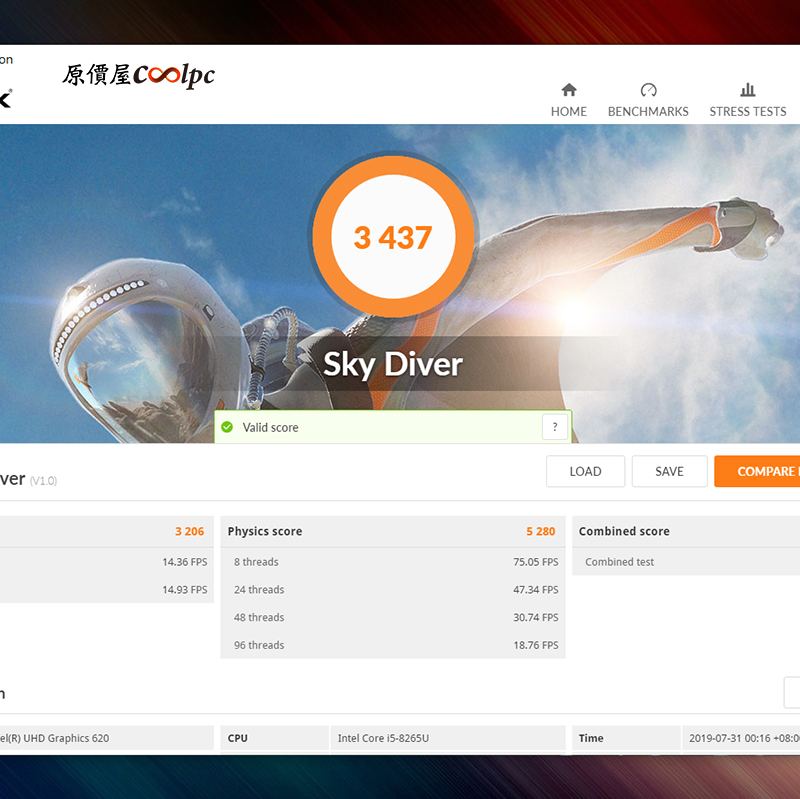Click the Physics score heading
The width and height of the screenshot is (800, 799).
[265, 531]
